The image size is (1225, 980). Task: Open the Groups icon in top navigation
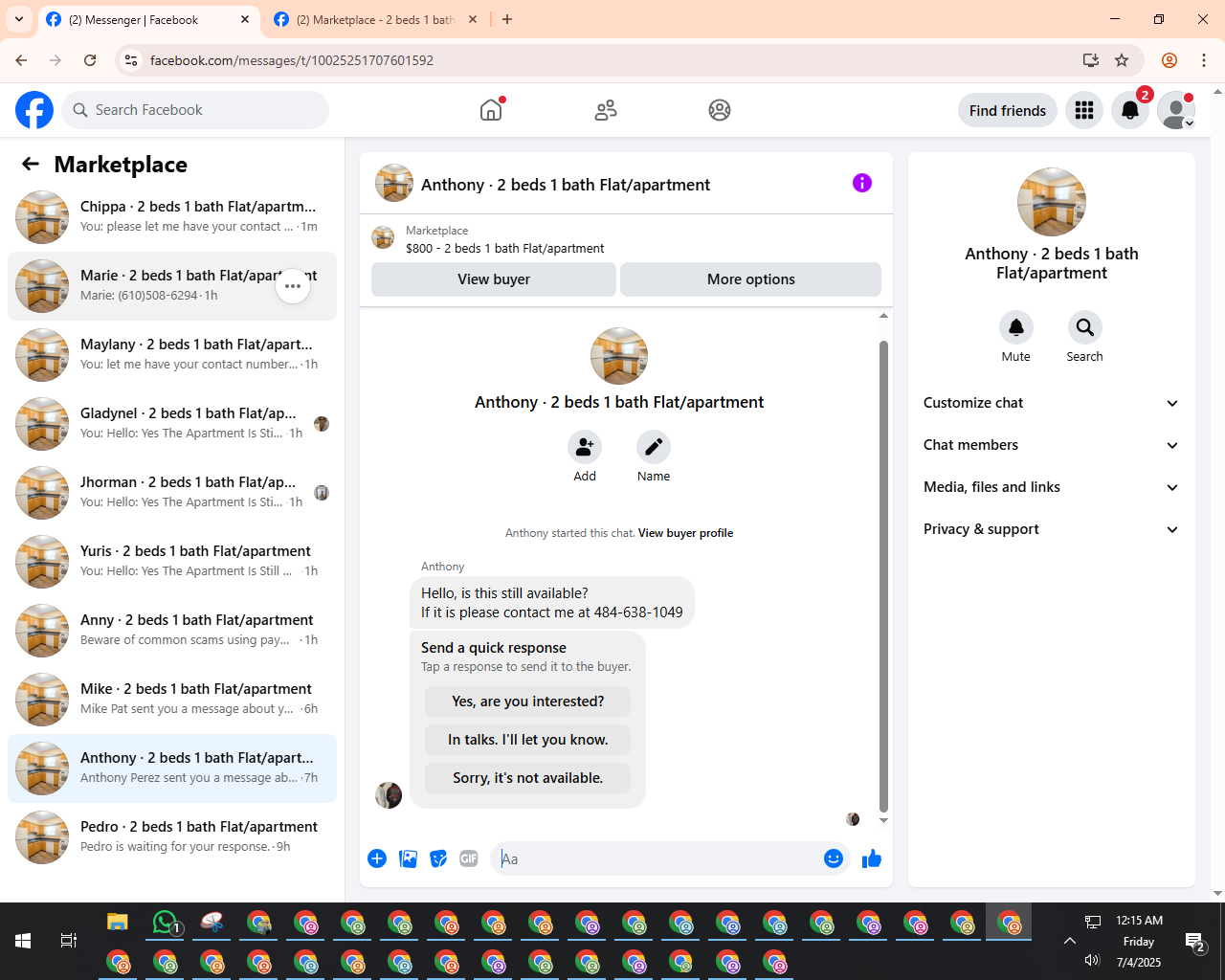(x=720, y=110)
